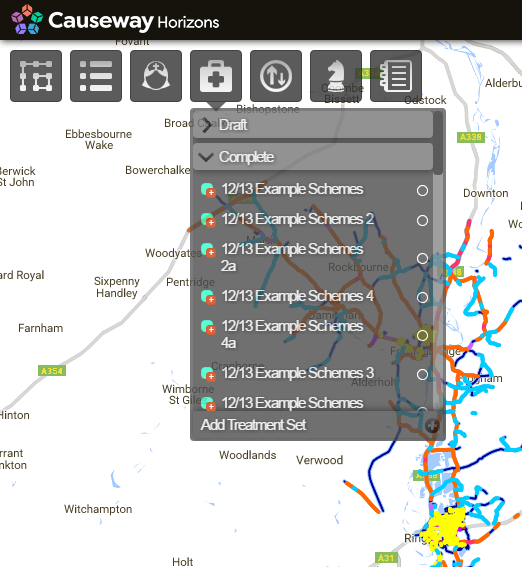
Task: Click treatment icon beside 12/13 Example Schemes 2
Action: point(209,220)
